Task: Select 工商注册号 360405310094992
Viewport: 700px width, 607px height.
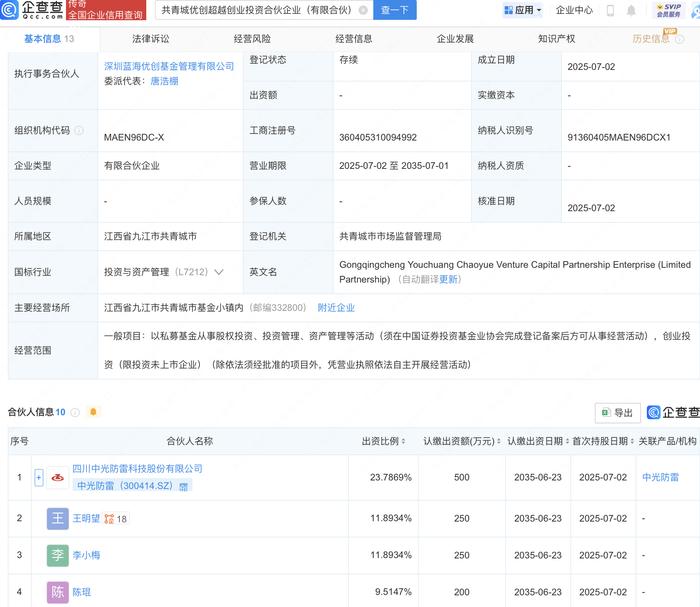Action: 378,137
